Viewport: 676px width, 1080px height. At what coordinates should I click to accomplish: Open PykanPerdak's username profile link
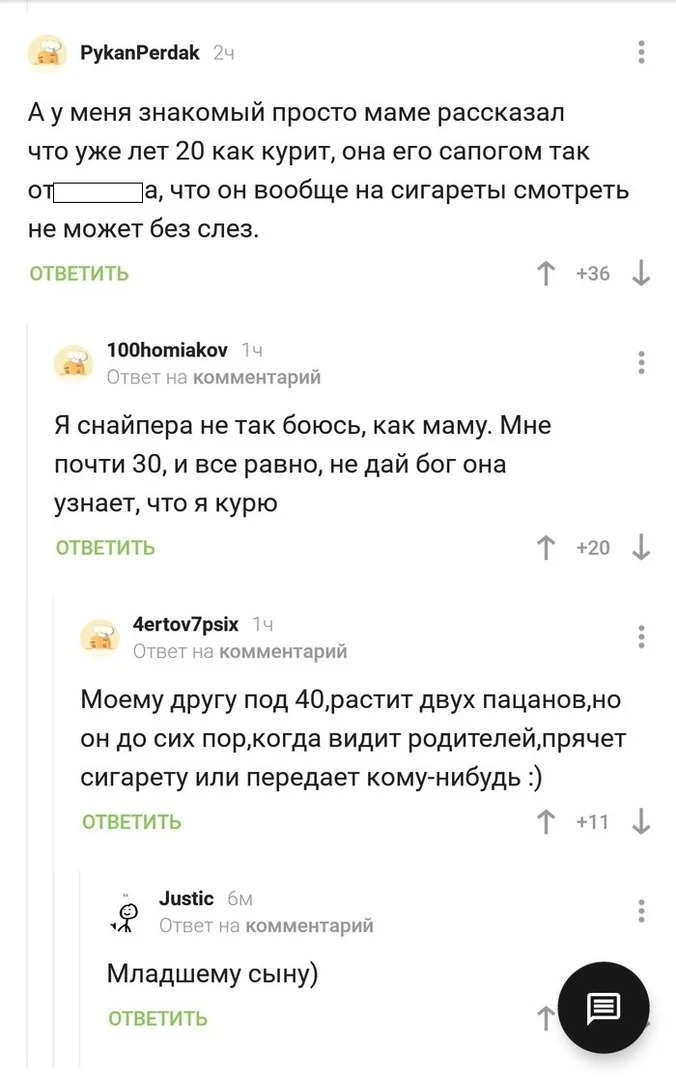pyautogui.click(x=140, y=52)
